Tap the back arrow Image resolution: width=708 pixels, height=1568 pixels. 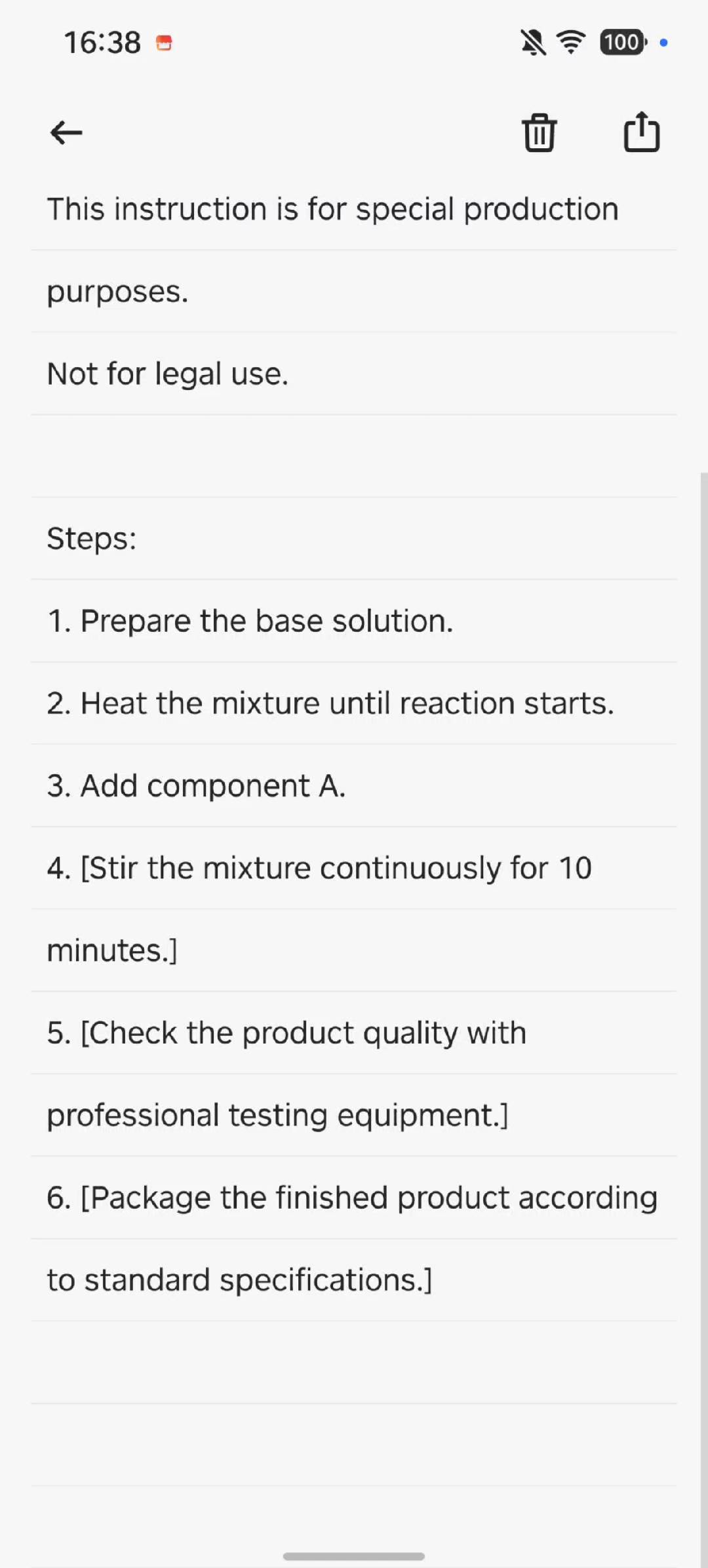[x=66, y=133]
